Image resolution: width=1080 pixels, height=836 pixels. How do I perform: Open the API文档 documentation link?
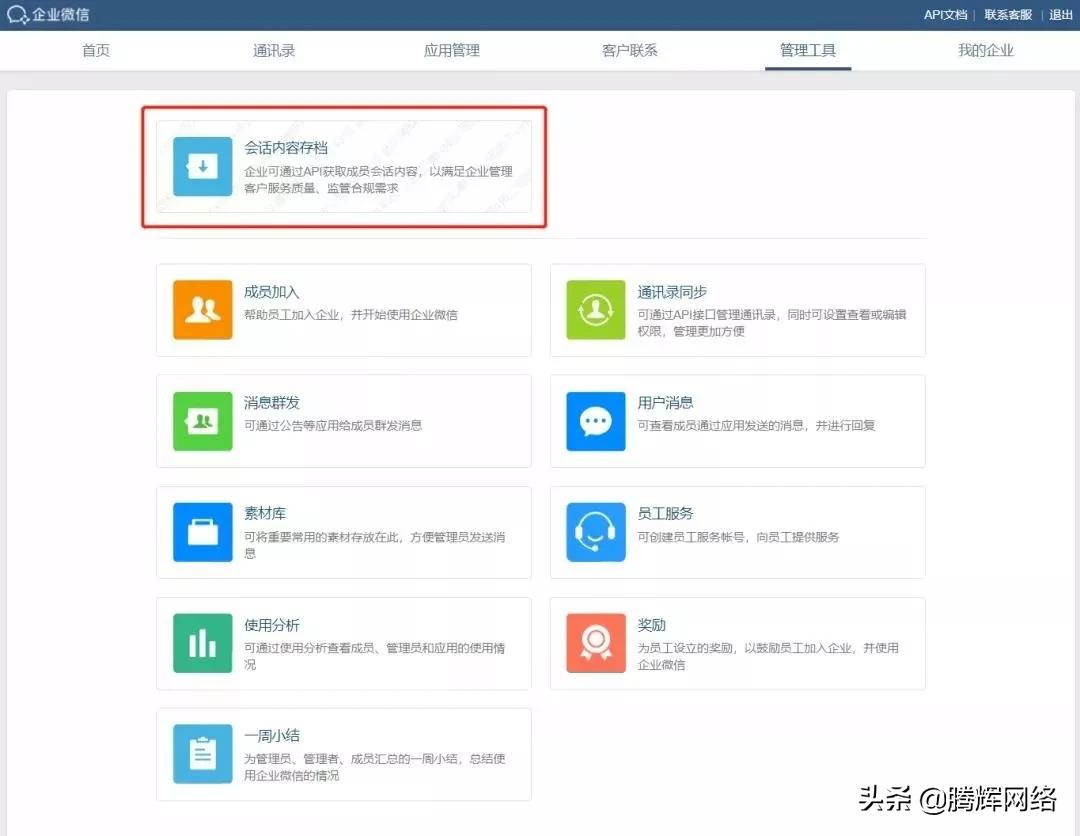[943, 14]
